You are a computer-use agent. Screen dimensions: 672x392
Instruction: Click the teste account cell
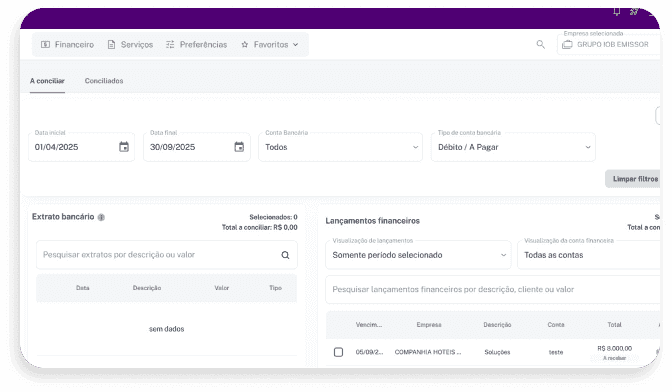(556, 352)
